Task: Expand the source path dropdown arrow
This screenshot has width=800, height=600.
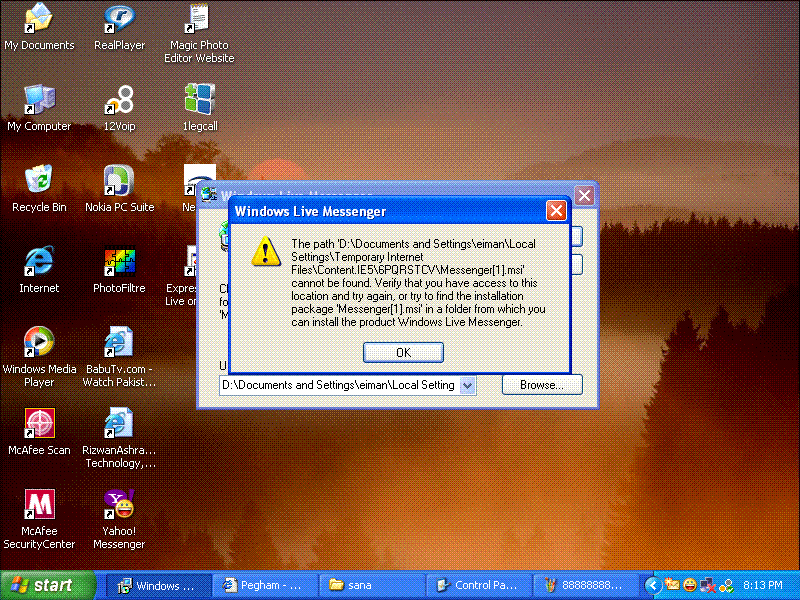Action: (x=467, y=385)
